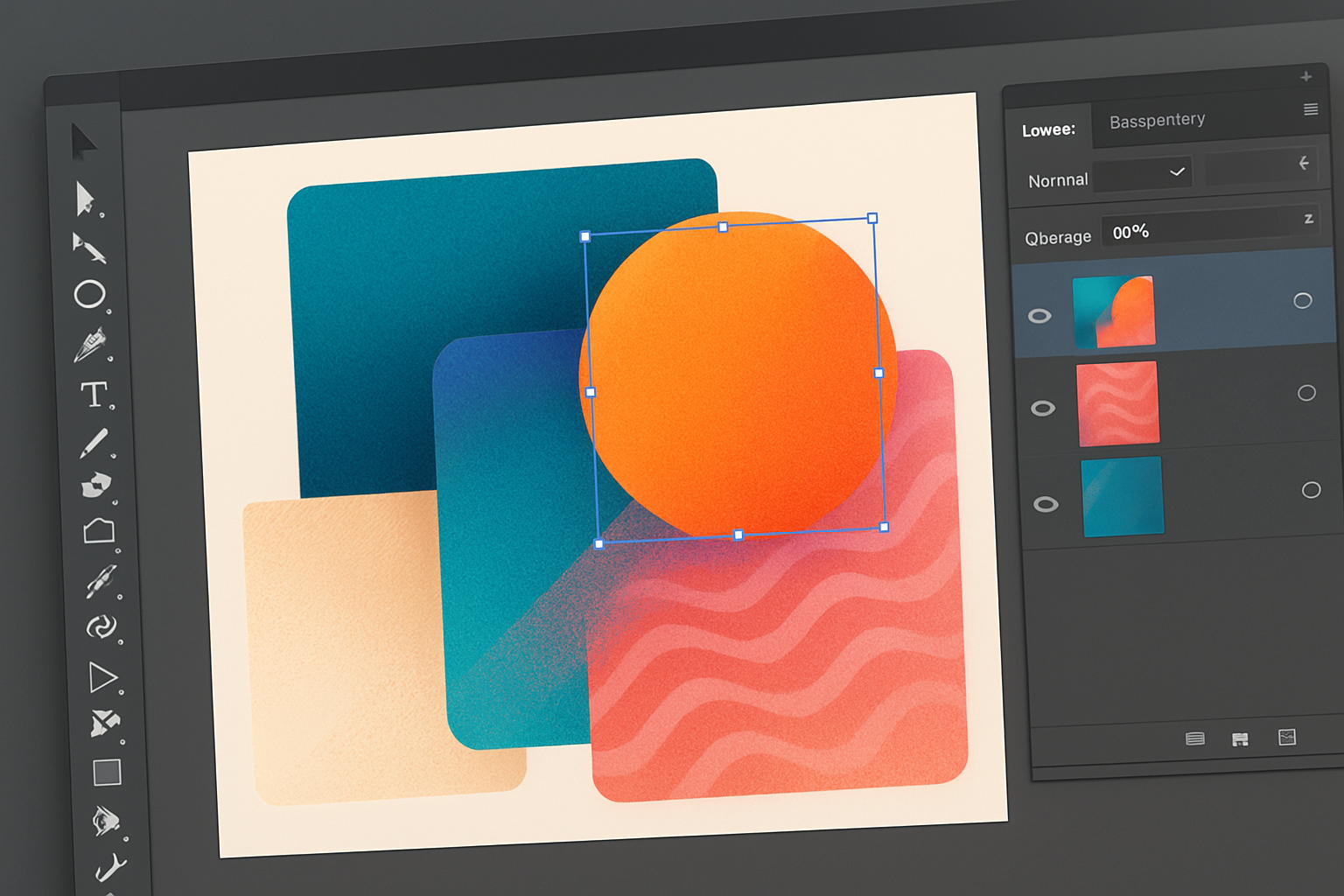Click the left arrow icon beside blend field
The height and width of the screenshot is (896, 1344).
point(1304,163)
